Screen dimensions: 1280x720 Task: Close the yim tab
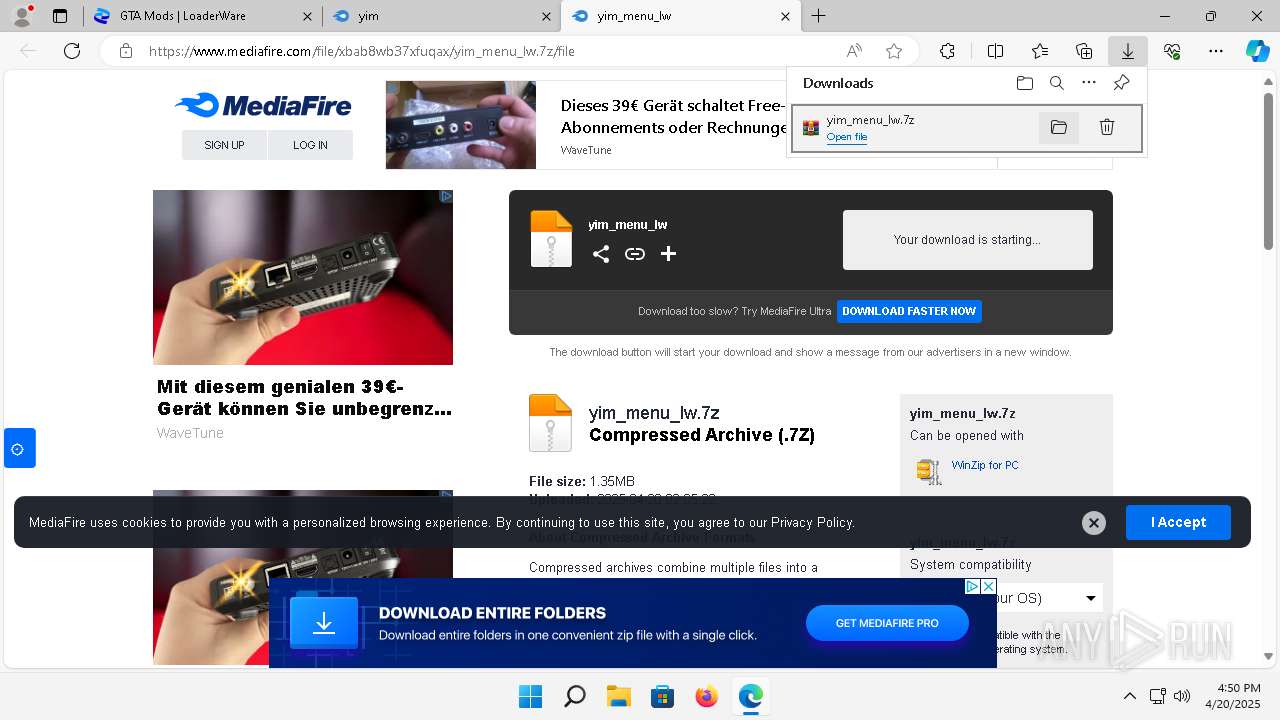(x=546, y=16)
